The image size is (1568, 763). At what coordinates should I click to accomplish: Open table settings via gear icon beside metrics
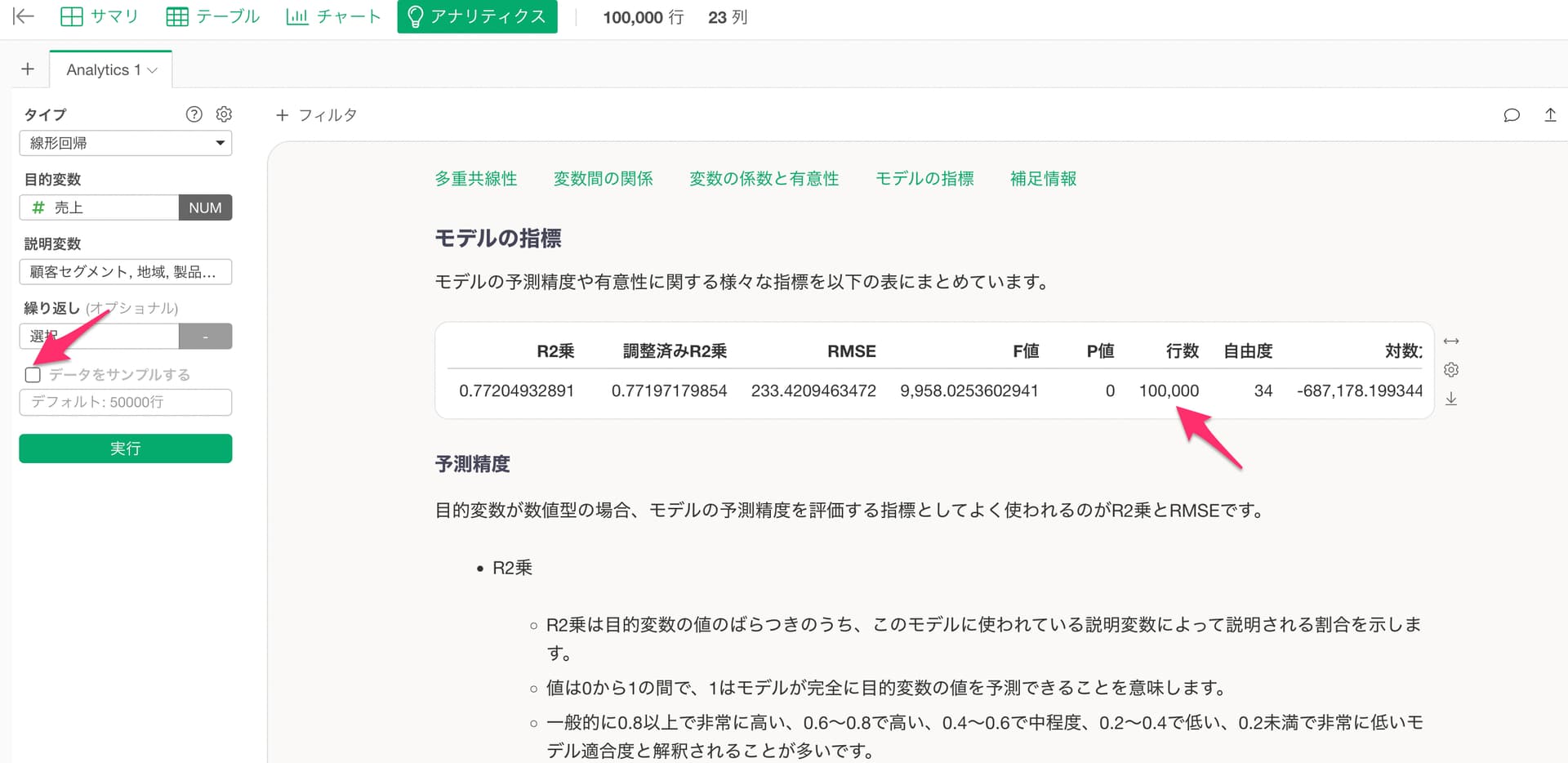coord(1451,369)
